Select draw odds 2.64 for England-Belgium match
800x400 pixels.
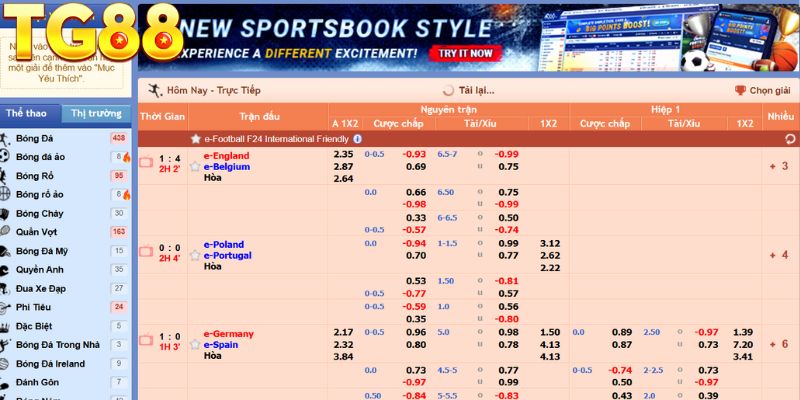pos(343,179)
